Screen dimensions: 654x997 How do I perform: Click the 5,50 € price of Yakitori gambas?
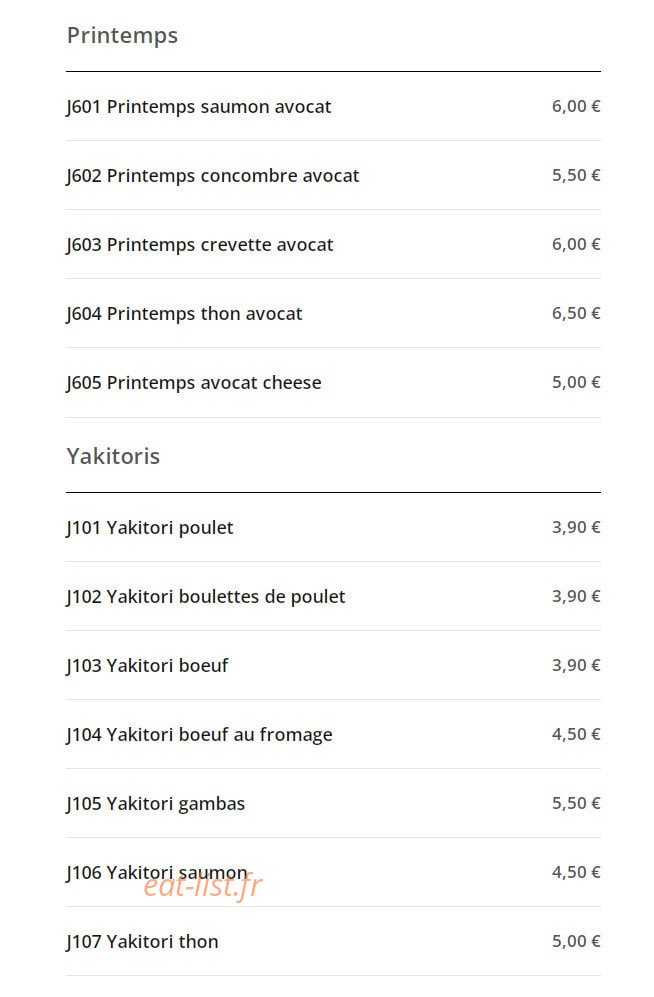coord(576,804)
